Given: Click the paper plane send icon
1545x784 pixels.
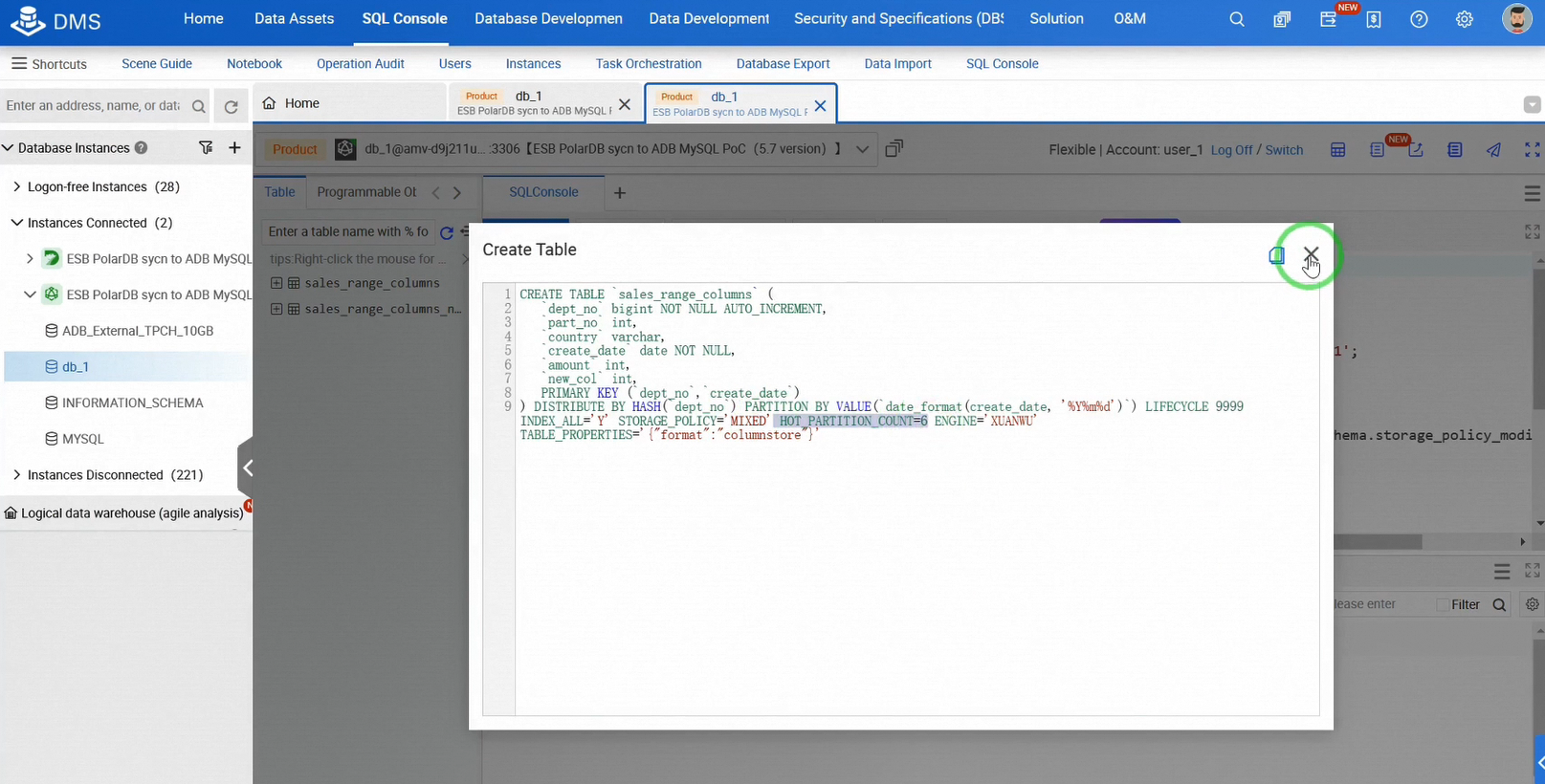Looking at the screenshot, I should [1493, 150].
